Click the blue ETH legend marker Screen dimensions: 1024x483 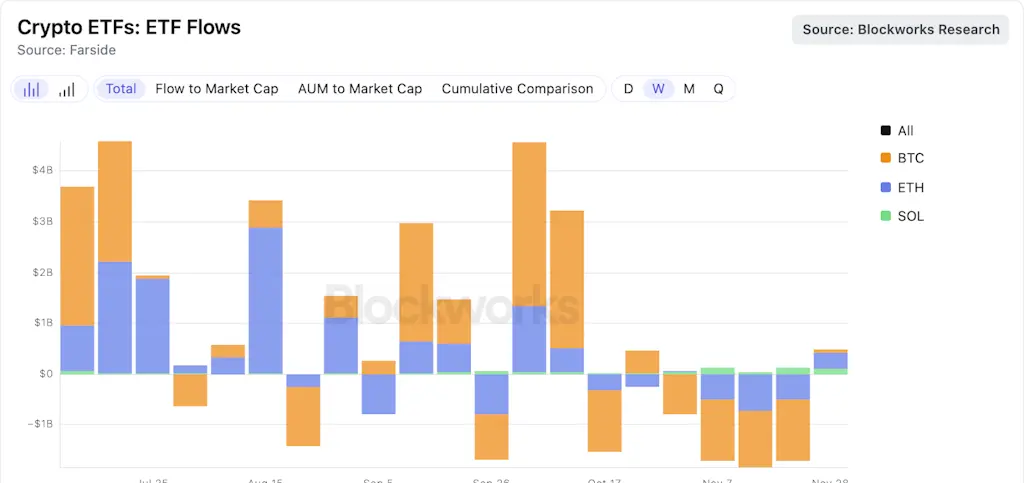pos(885,188)
